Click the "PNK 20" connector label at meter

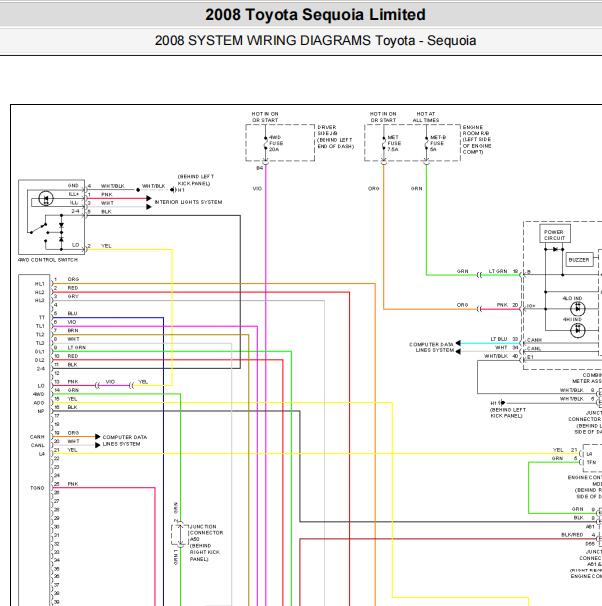(x=507, y=305)
